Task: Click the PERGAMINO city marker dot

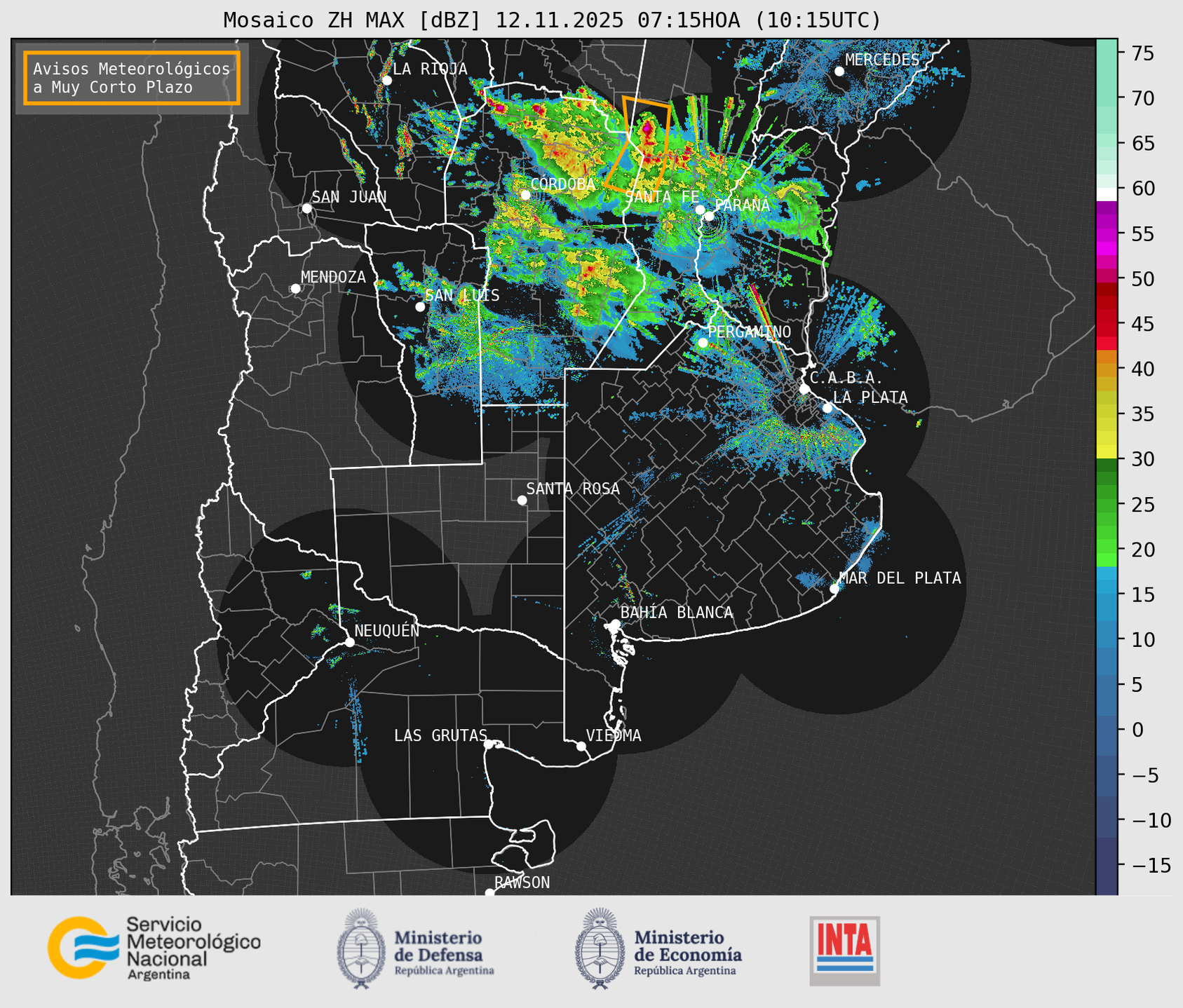Action: (703, 342)
